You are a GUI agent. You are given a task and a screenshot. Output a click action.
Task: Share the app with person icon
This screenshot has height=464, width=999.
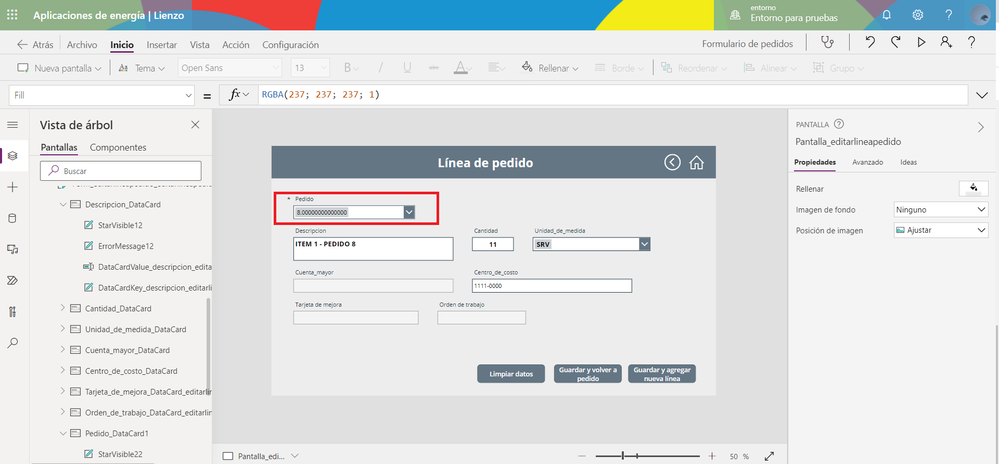(946, 43)
